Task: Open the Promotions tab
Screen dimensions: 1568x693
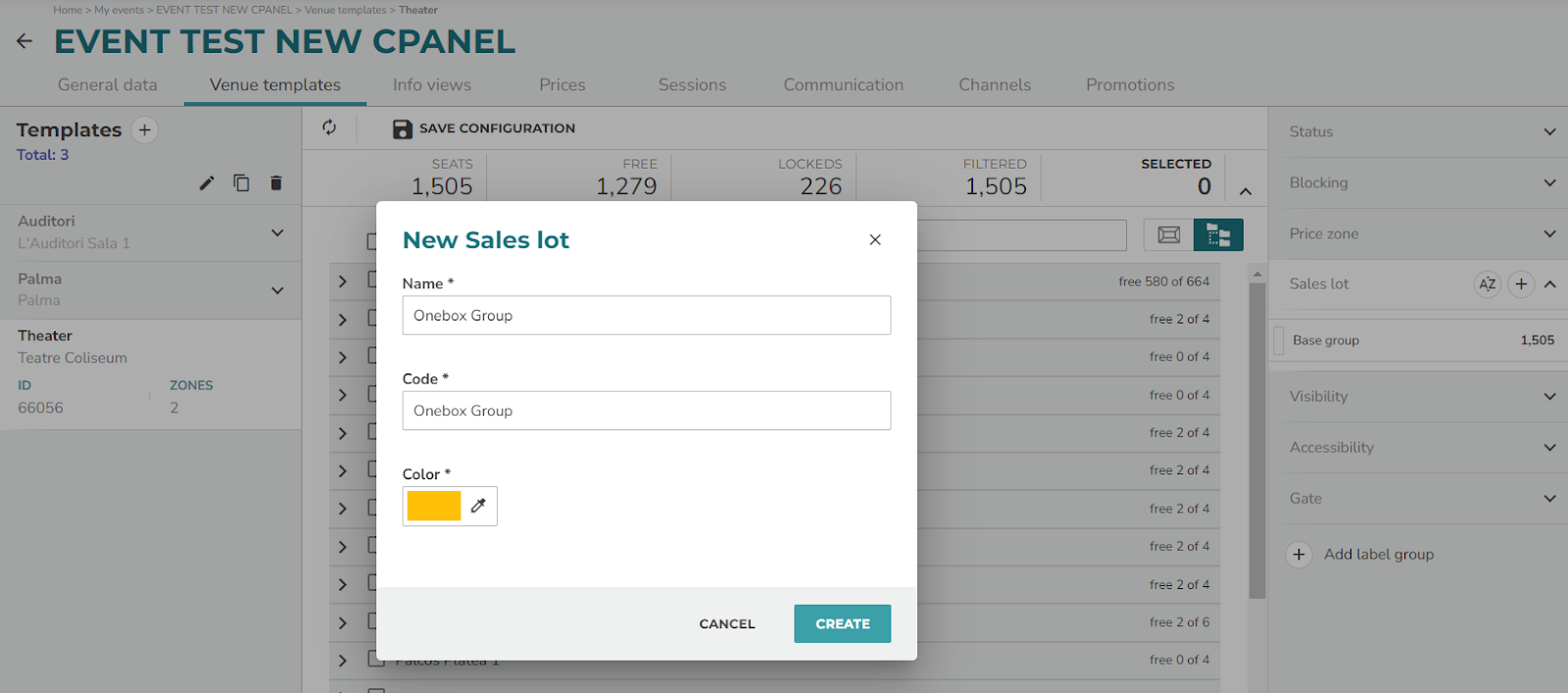Action: point(1130,85)
